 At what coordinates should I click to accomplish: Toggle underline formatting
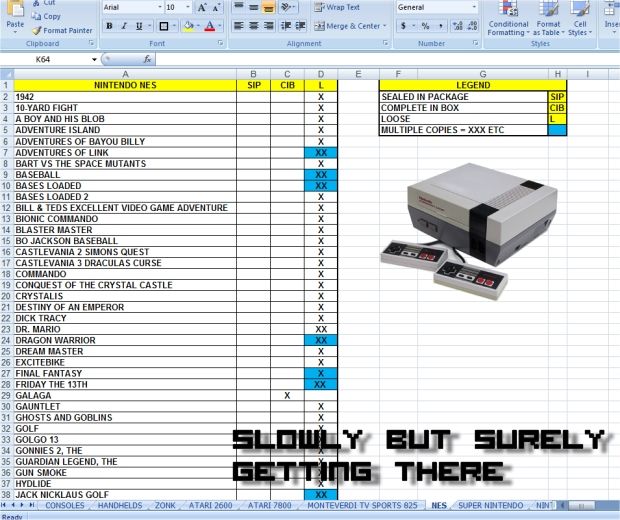(x=139, y=26)
